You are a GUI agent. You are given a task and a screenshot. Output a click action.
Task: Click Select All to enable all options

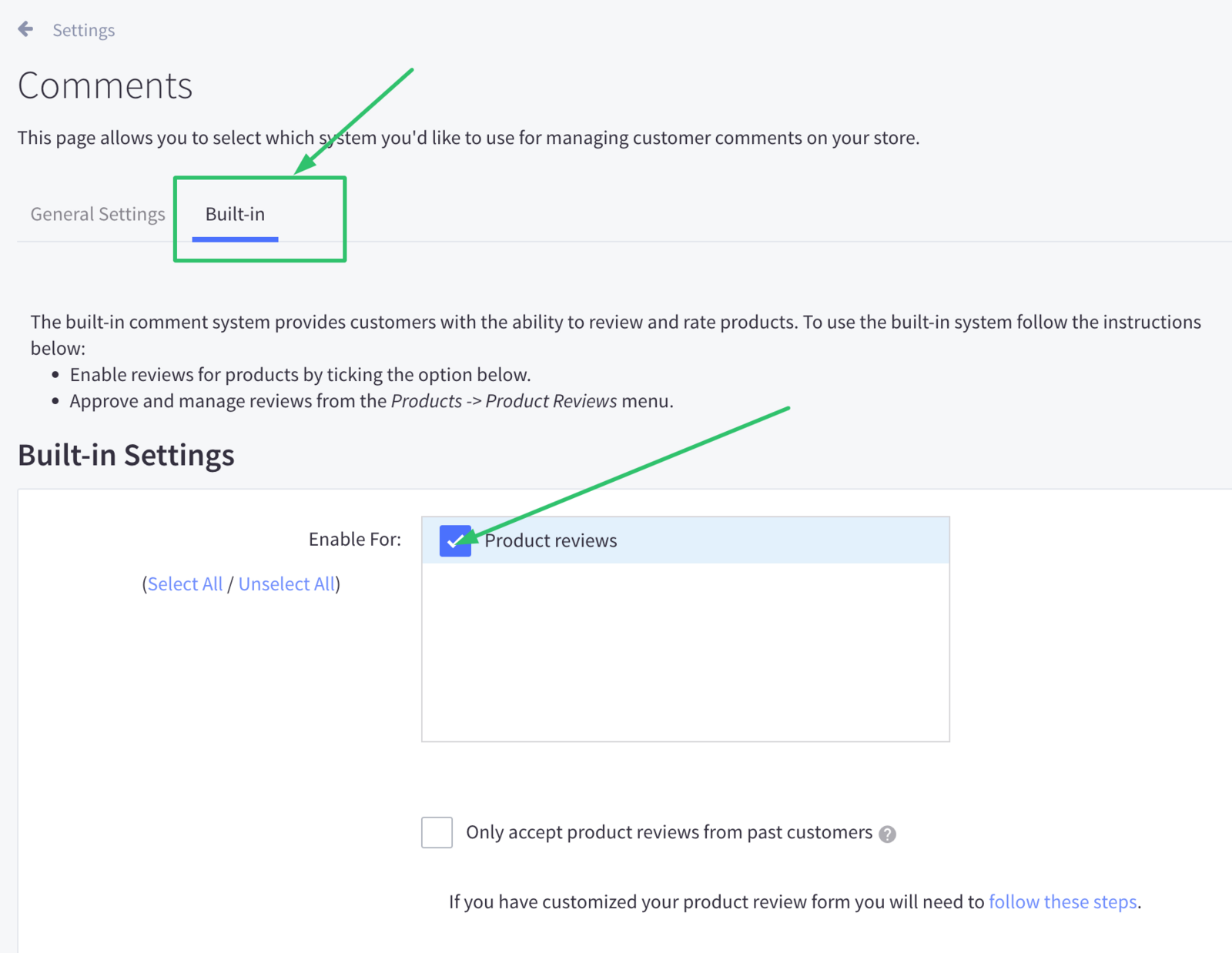click(x=185, y=584)
